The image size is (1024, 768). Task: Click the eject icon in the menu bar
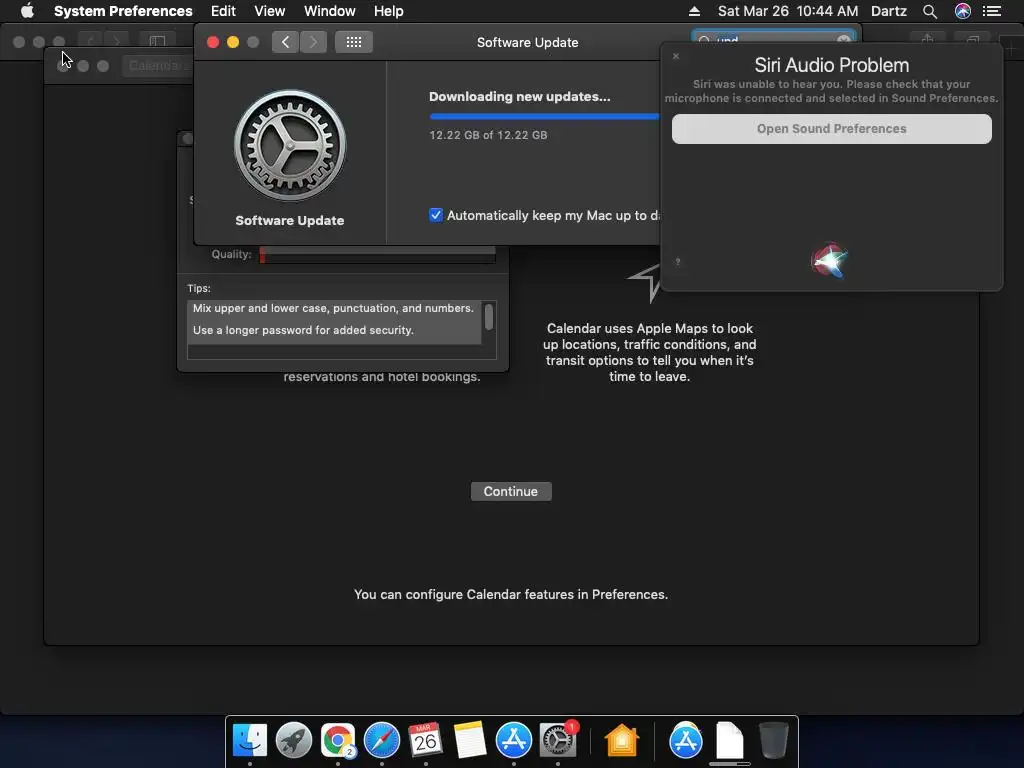694,11
